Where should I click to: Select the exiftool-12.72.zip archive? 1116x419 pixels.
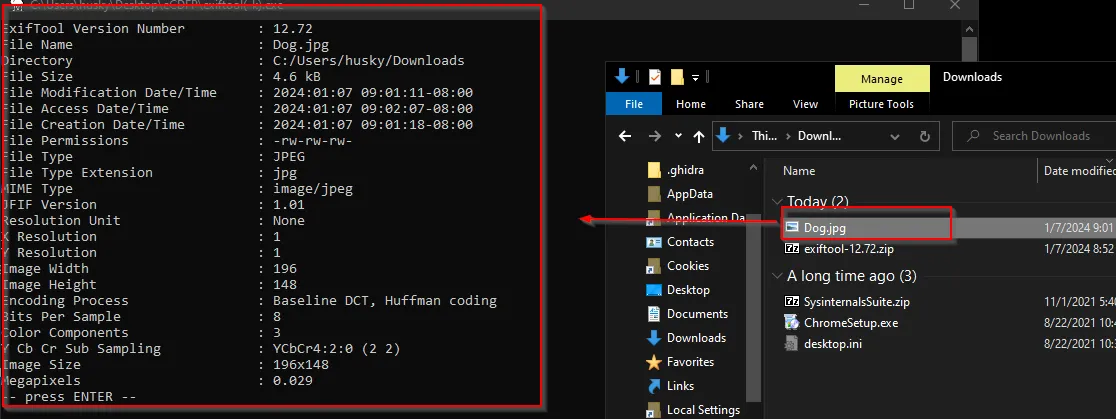click(840, 249)
